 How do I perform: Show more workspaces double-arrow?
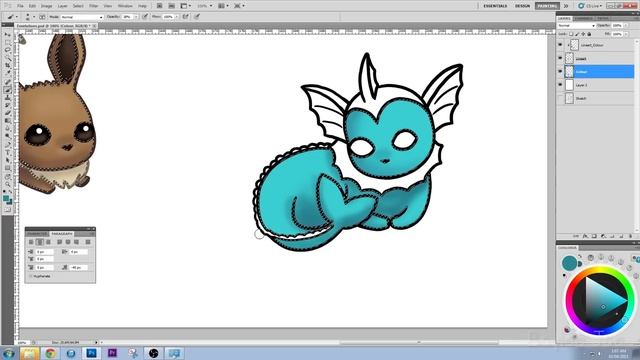[566, 6]
